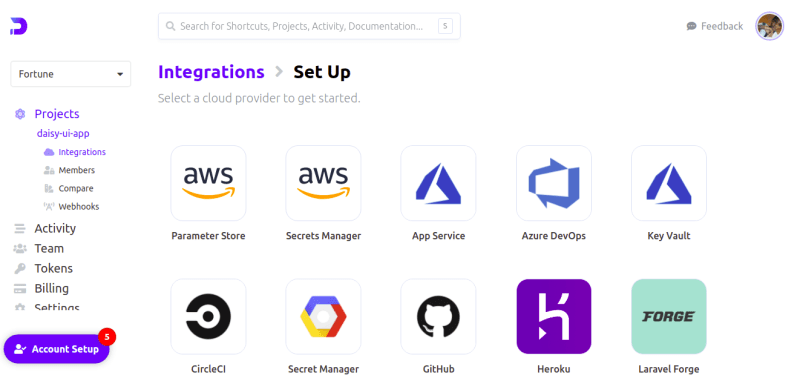Pick the Laravel Forge icon
Screen dimensions: 800x375
pyautogui.click(x=669, y=316)
